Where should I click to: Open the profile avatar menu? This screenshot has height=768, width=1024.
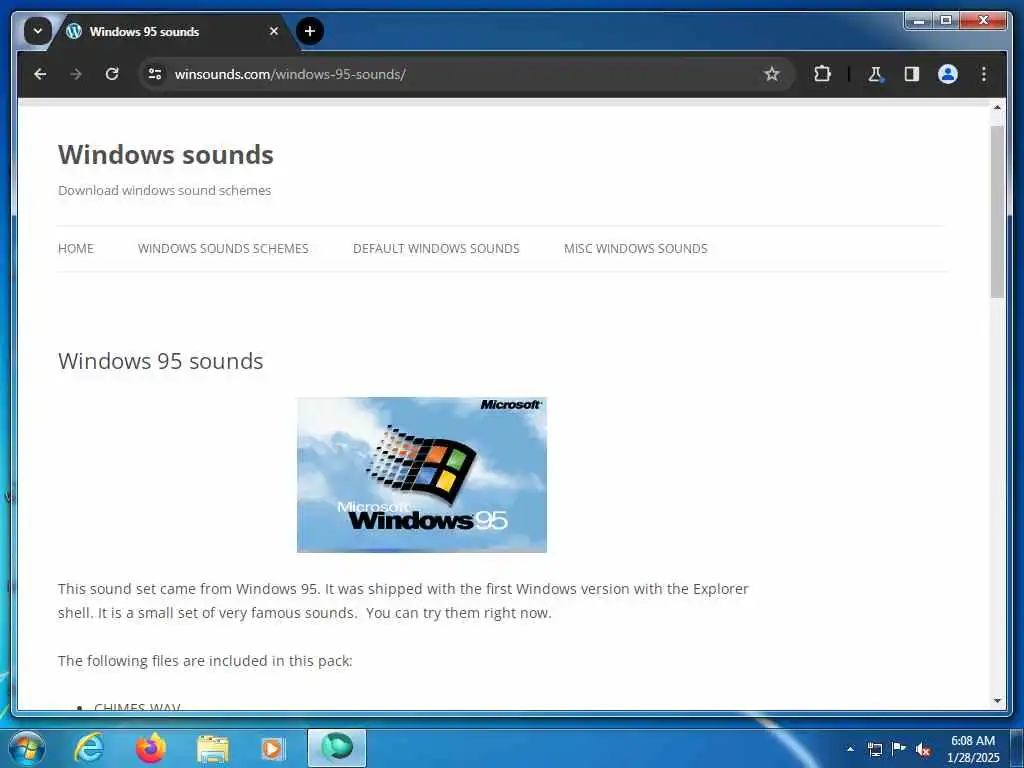tap(948, 74)
